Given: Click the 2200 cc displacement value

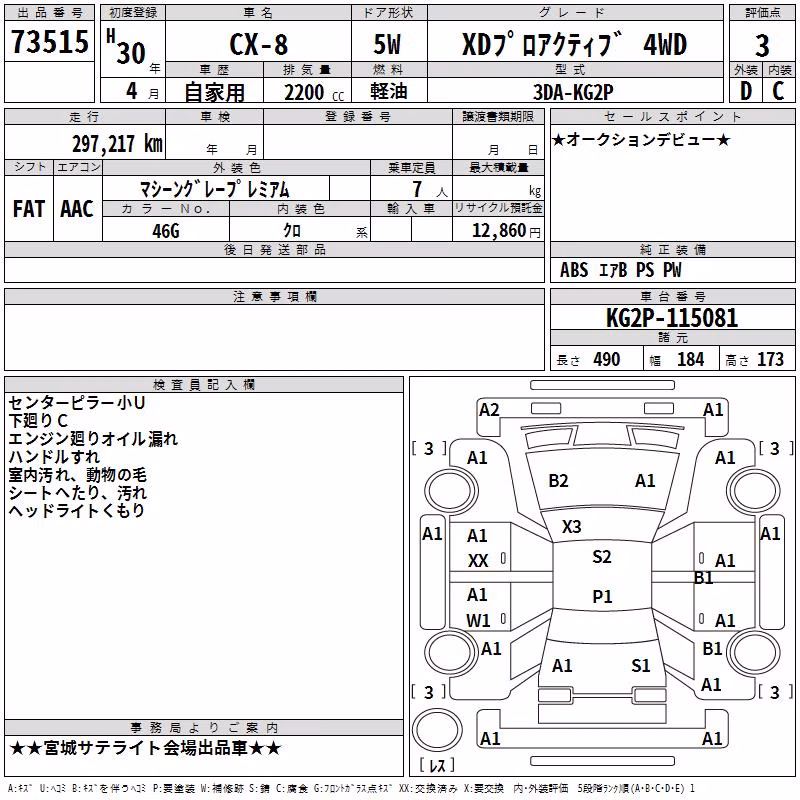Looking at the screenshot, I should tap(314, 92).
